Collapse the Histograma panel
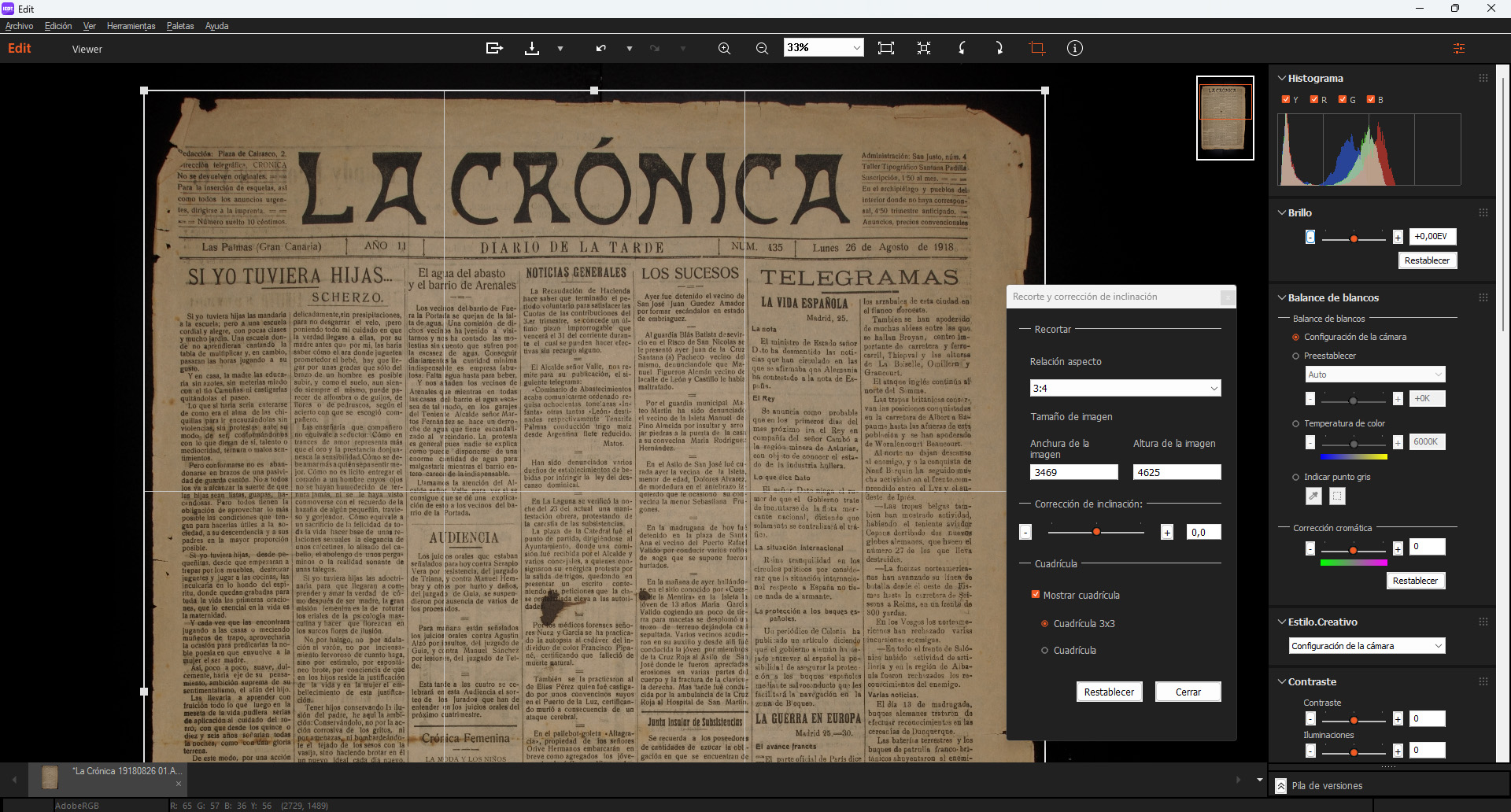 [1282, 78]
